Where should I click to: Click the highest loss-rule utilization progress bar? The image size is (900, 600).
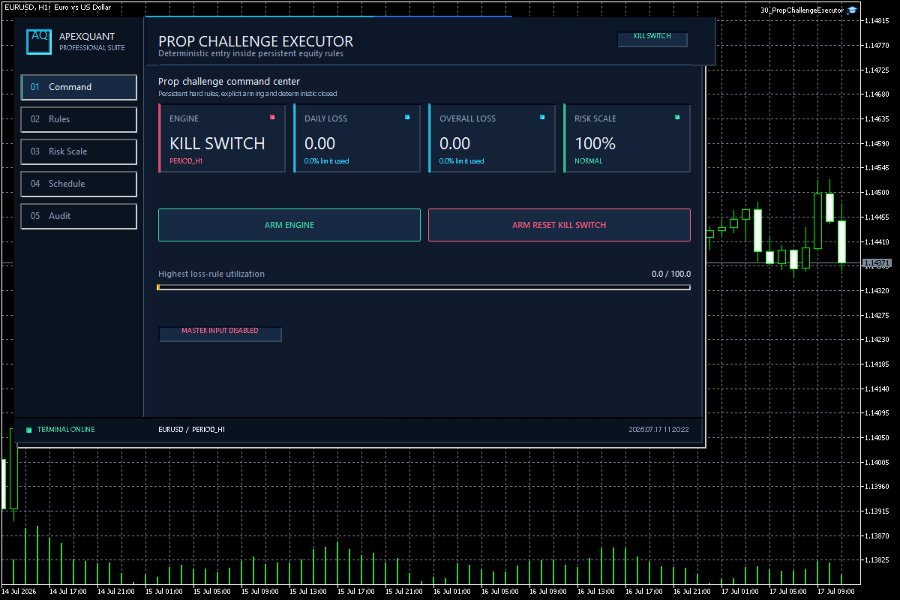(x=424, y=287)
